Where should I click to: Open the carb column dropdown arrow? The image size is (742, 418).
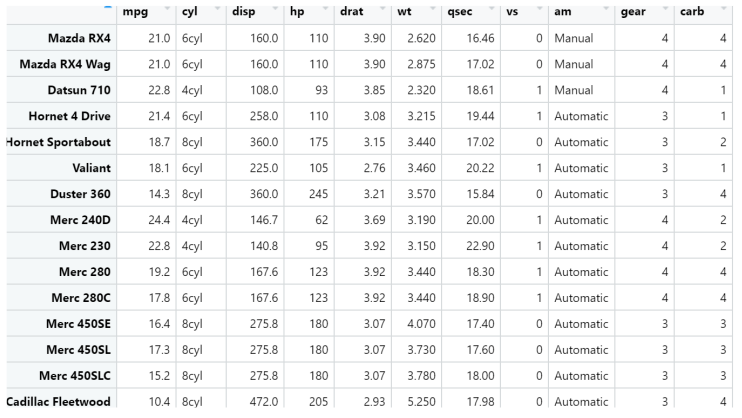pyautogui.click(x=724, y=9)
